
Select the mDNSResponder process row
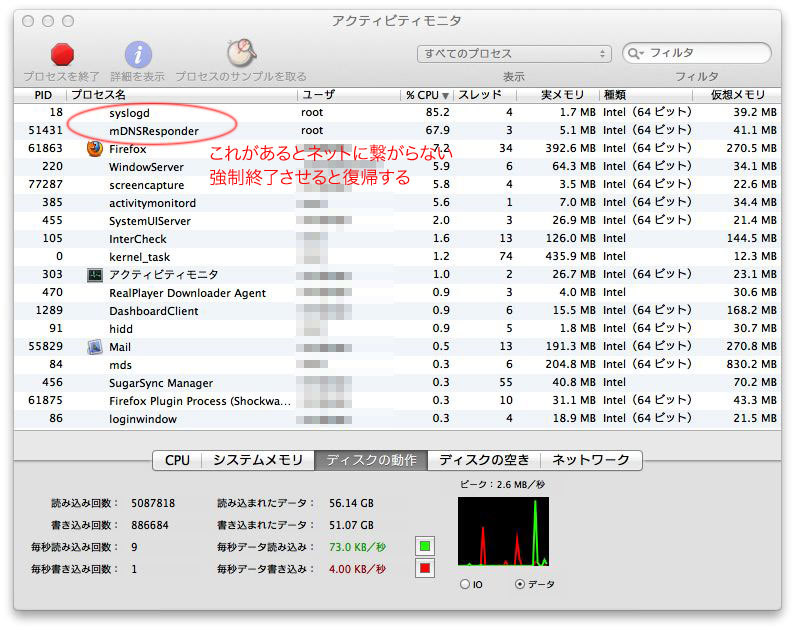(x=398, y=131)
